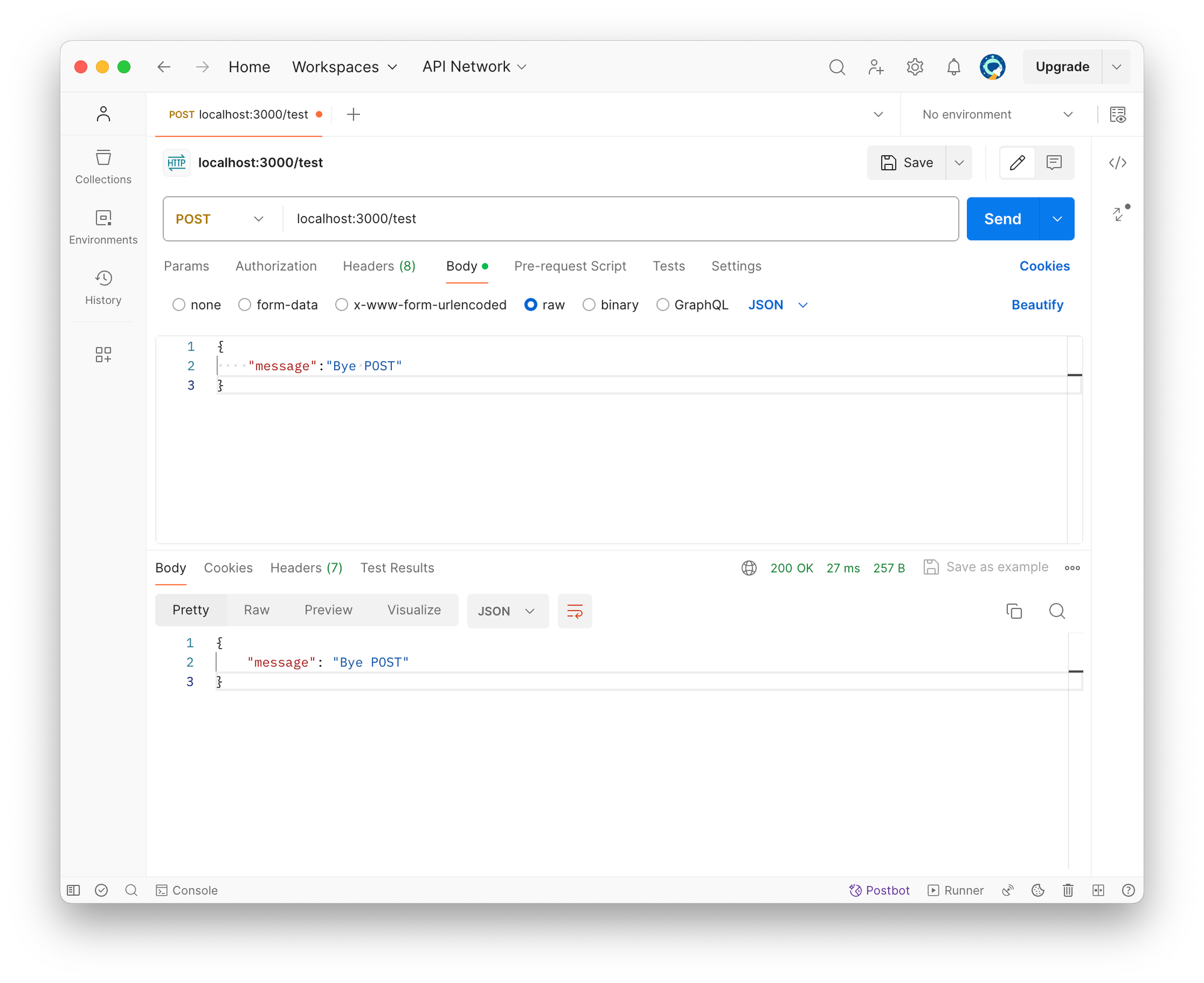Viewport: 1204px width, 983px height.
Task: Select the x-www-form-urlencoded radio button
Action: tap(341, 305)
